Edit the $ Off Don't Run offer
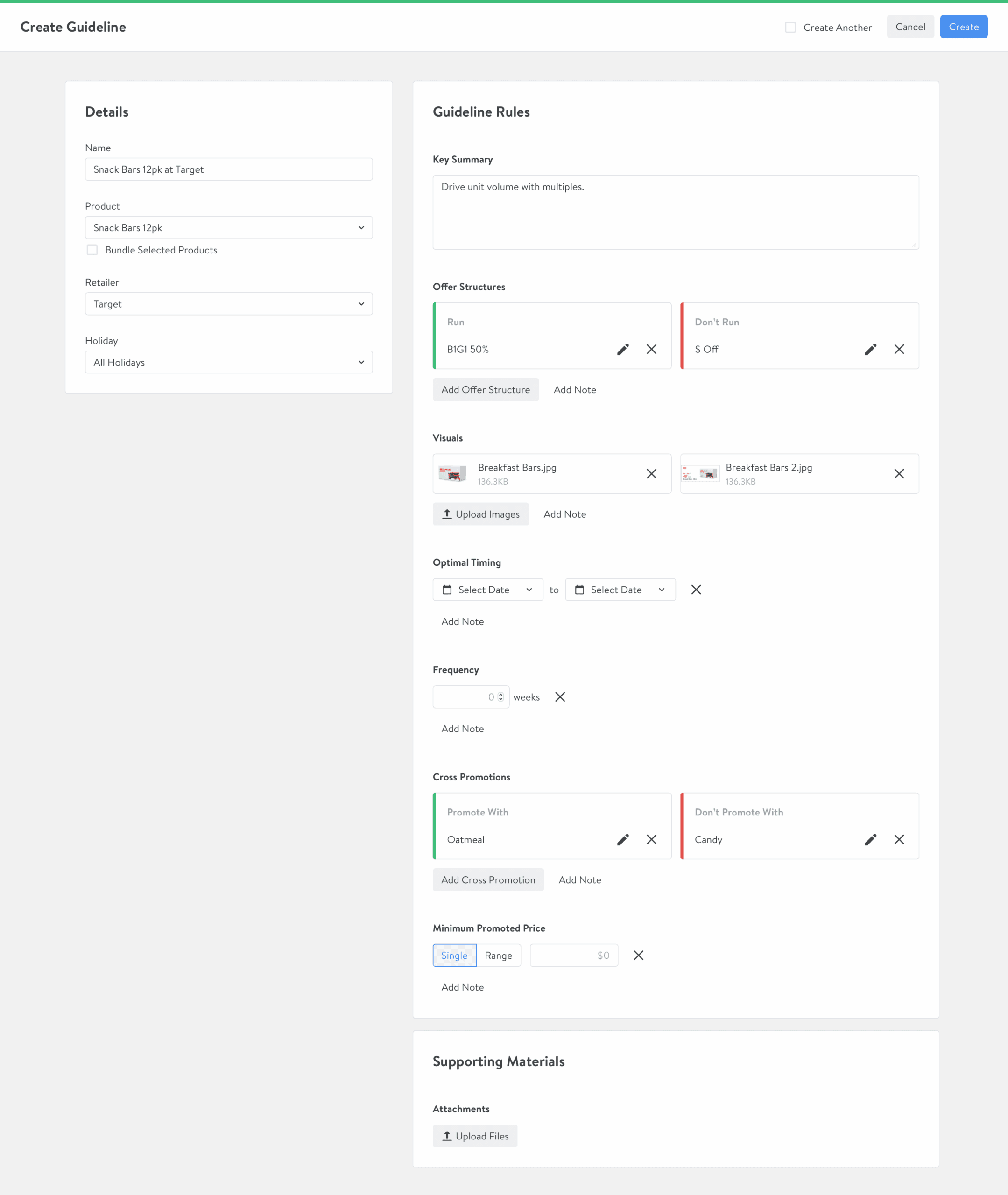The image size is (1008, 1195). [x=870, y=349]
